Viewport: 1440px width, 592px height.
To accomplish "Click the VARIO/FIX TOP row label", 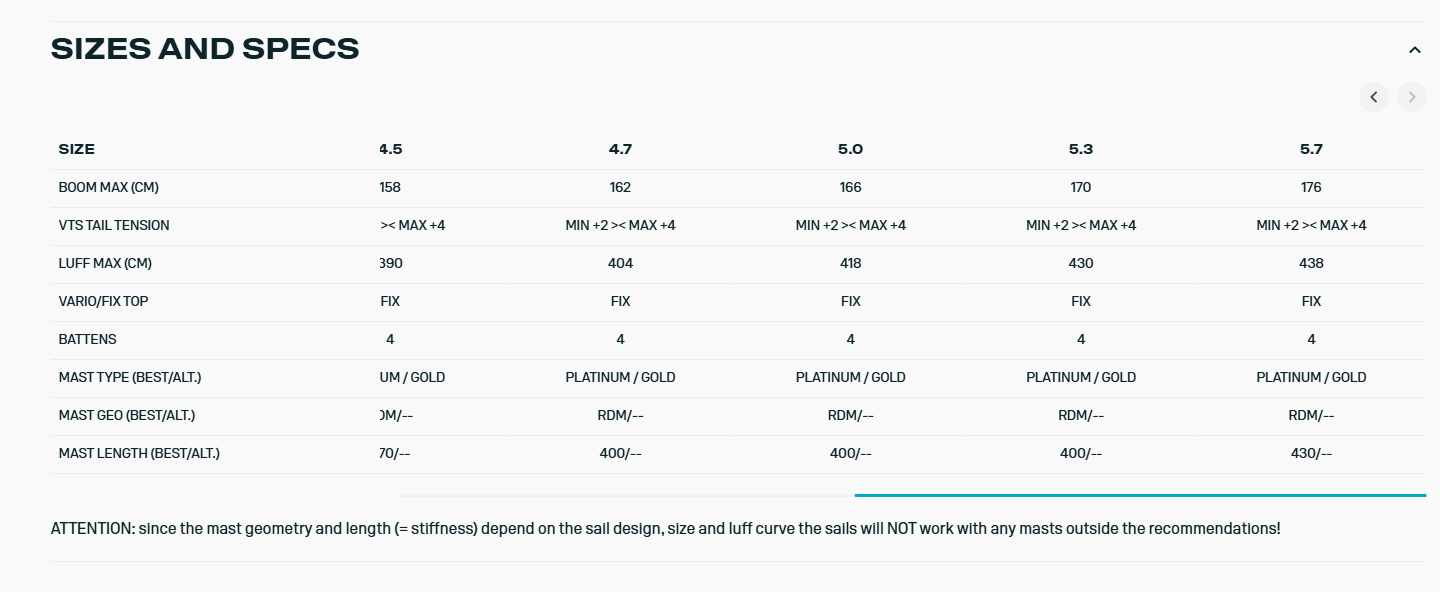I will pos(105,301).
